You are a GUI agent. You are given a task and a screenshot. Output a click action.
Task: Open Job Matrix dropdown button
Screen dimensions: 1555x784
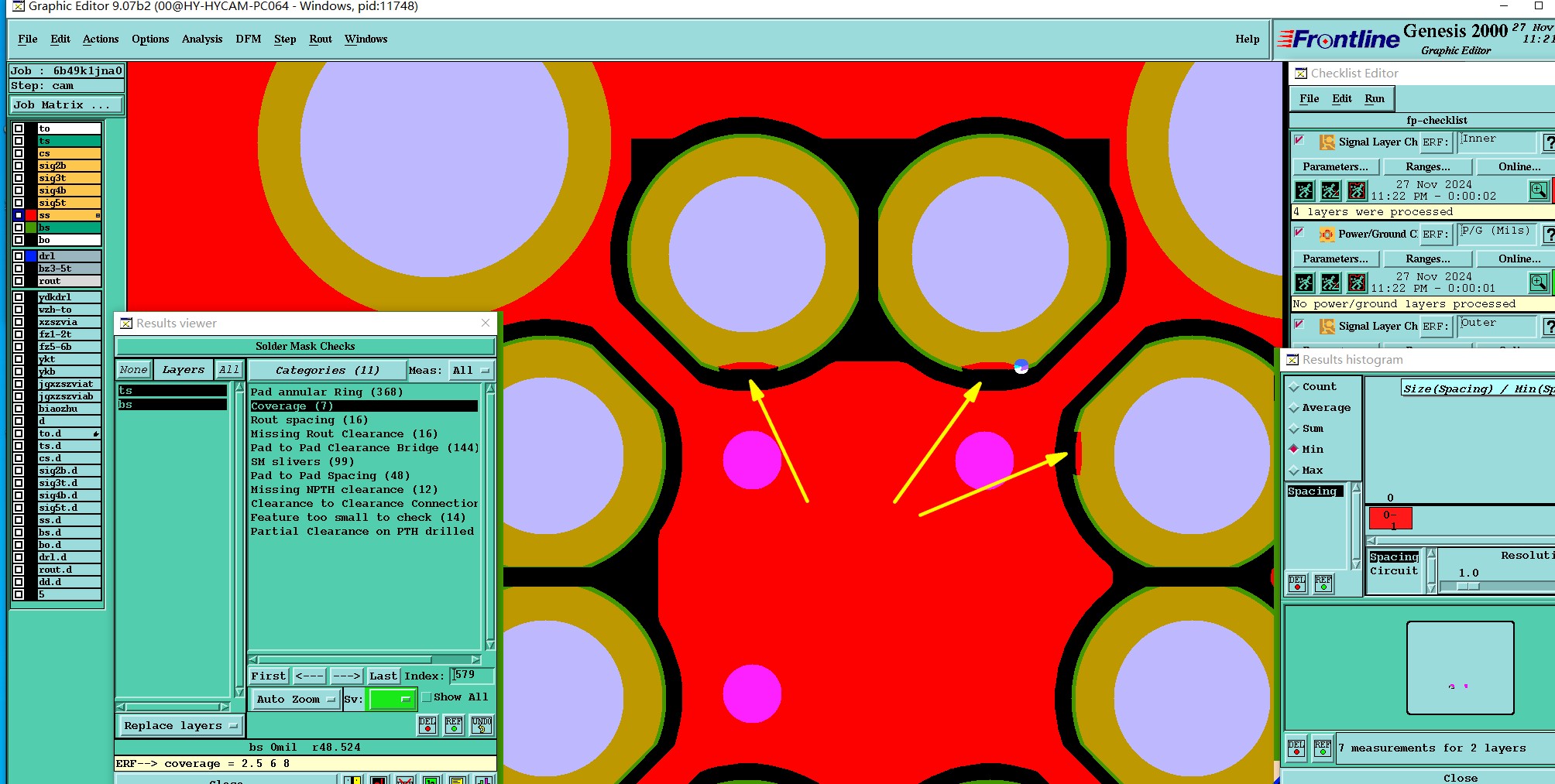[x=67, y=105]
